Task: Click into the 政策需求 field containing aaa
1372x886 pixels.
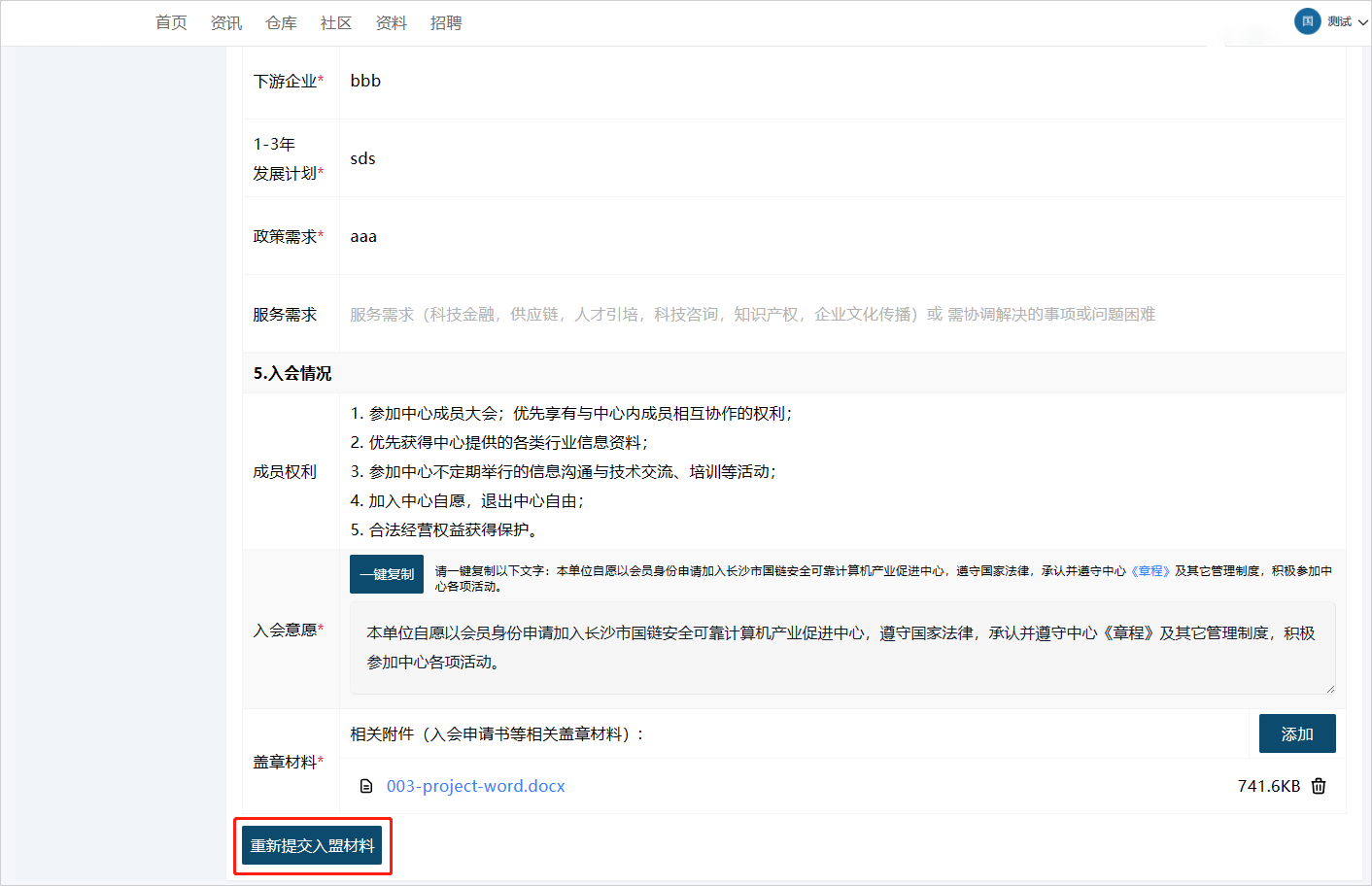Action: click(x=841, y=236)
